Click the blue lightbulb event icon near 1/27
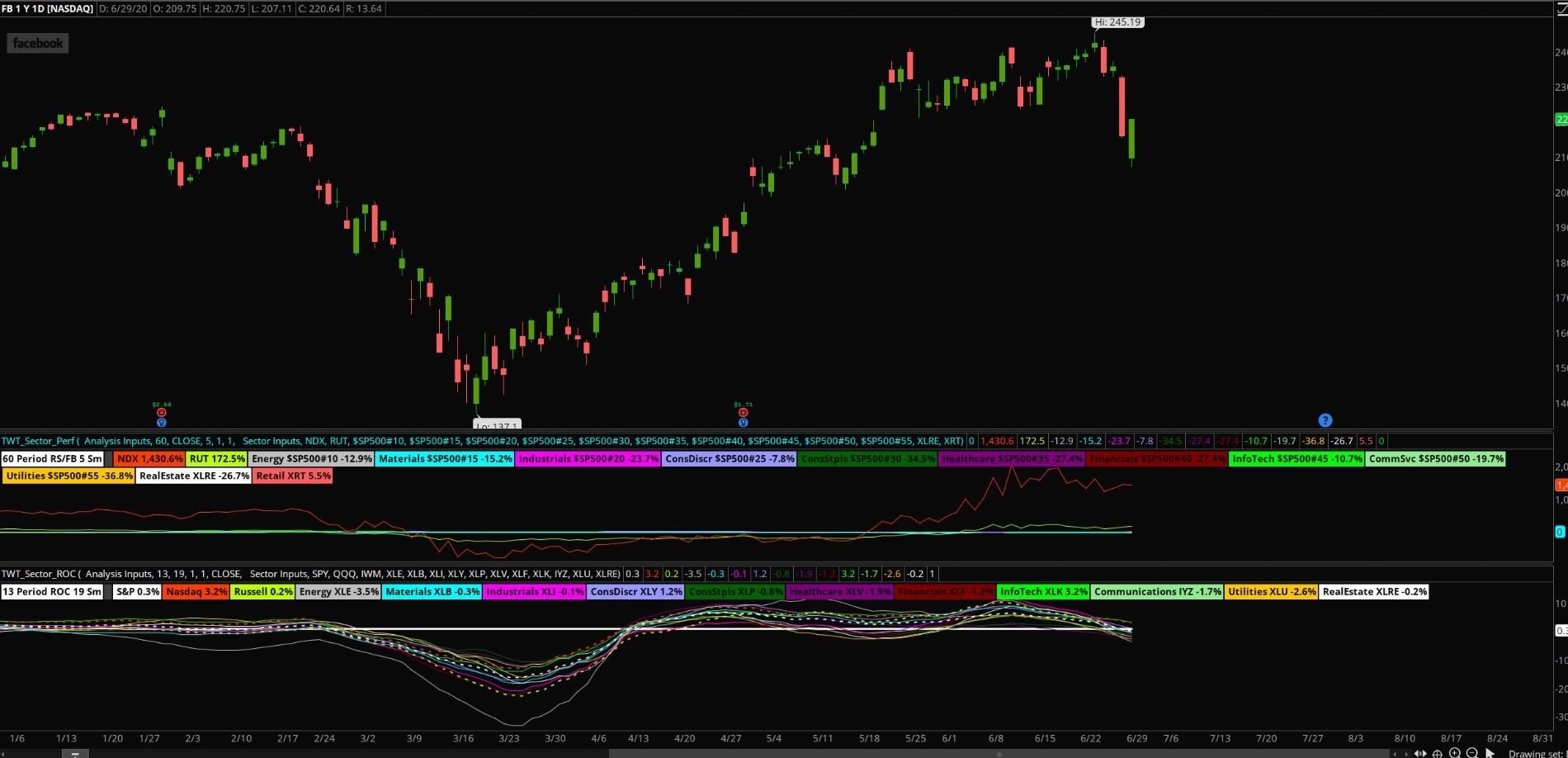The height and width of the screenshot is (758, 1568). tap(162, 422)
